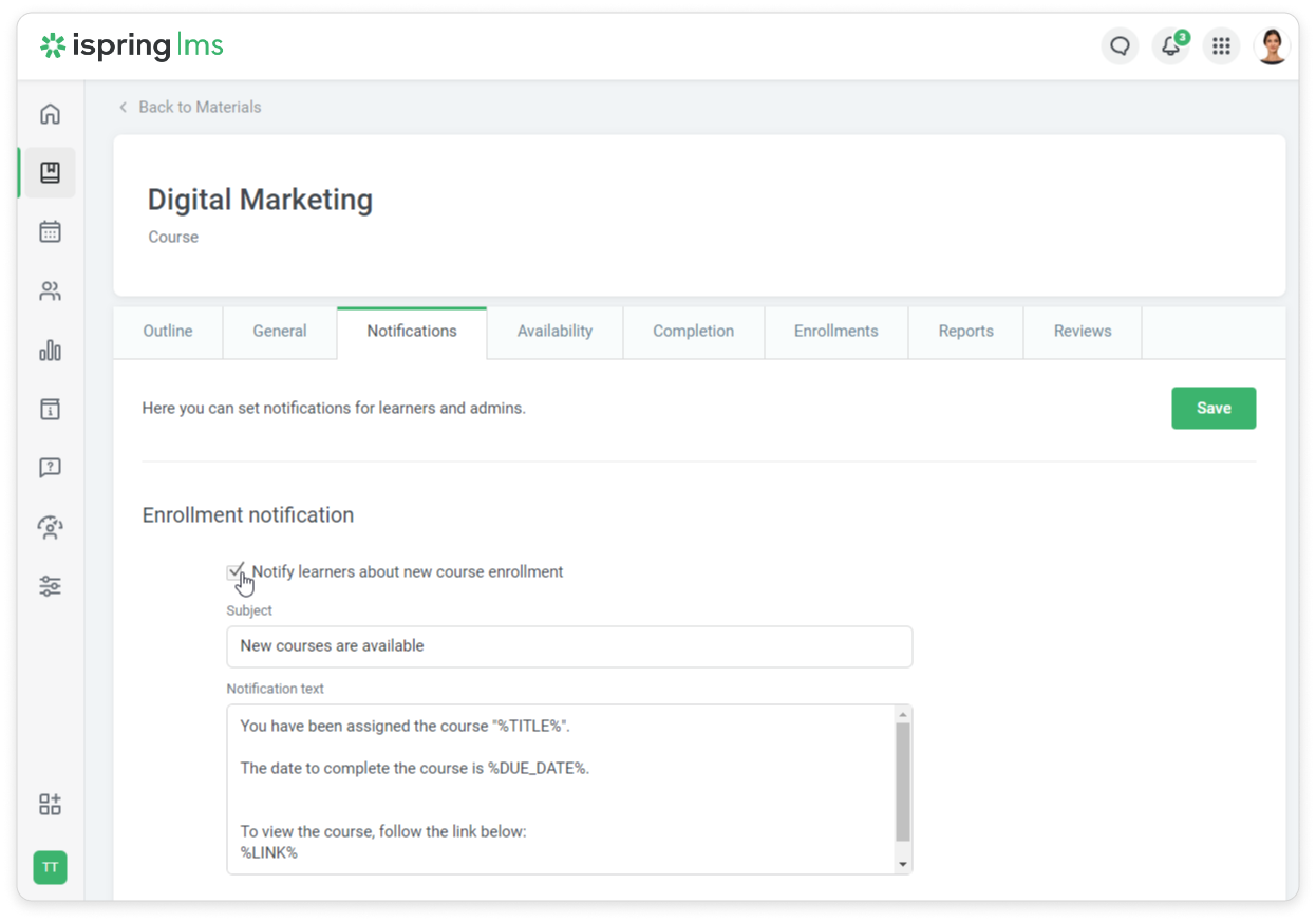Open the bar chart Reports sidebar icon

pos(50,350)
